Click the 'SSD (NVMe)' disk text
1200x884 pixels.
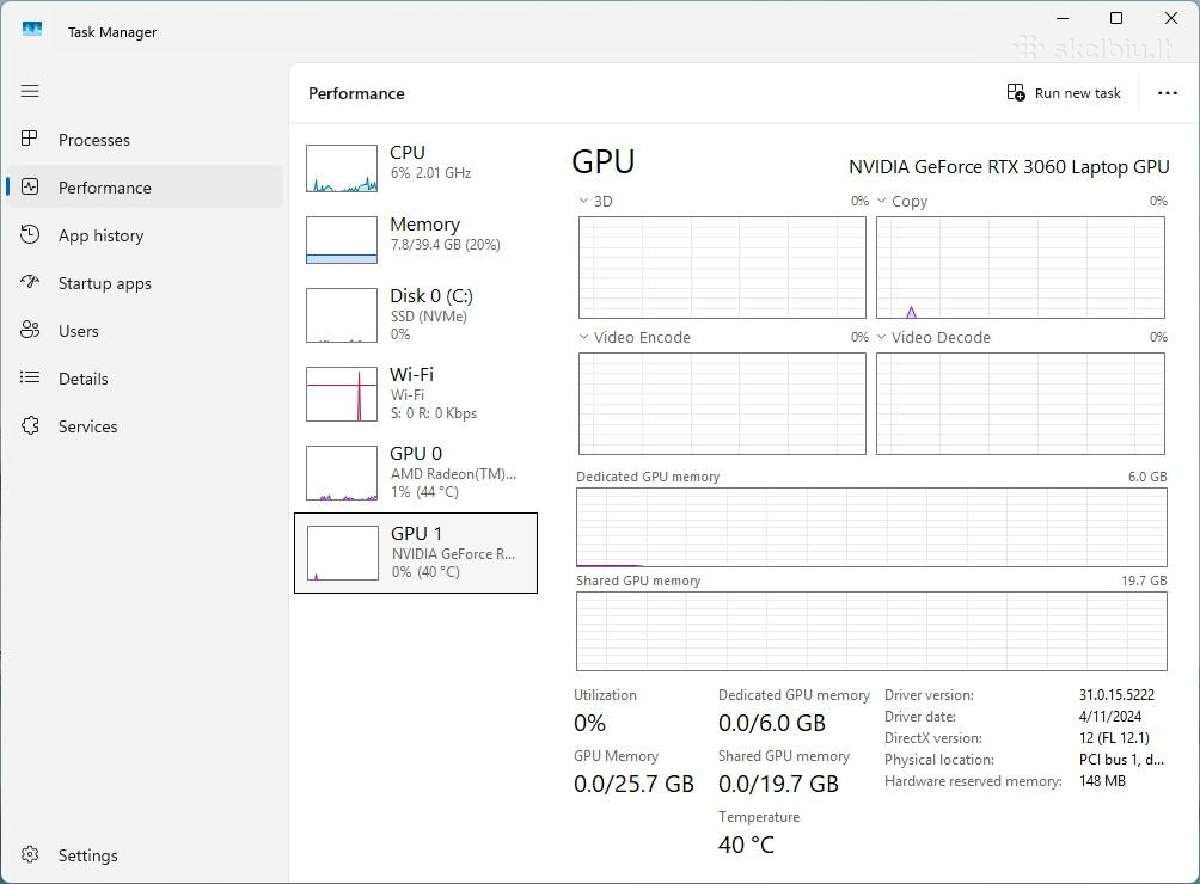point(428,316)
